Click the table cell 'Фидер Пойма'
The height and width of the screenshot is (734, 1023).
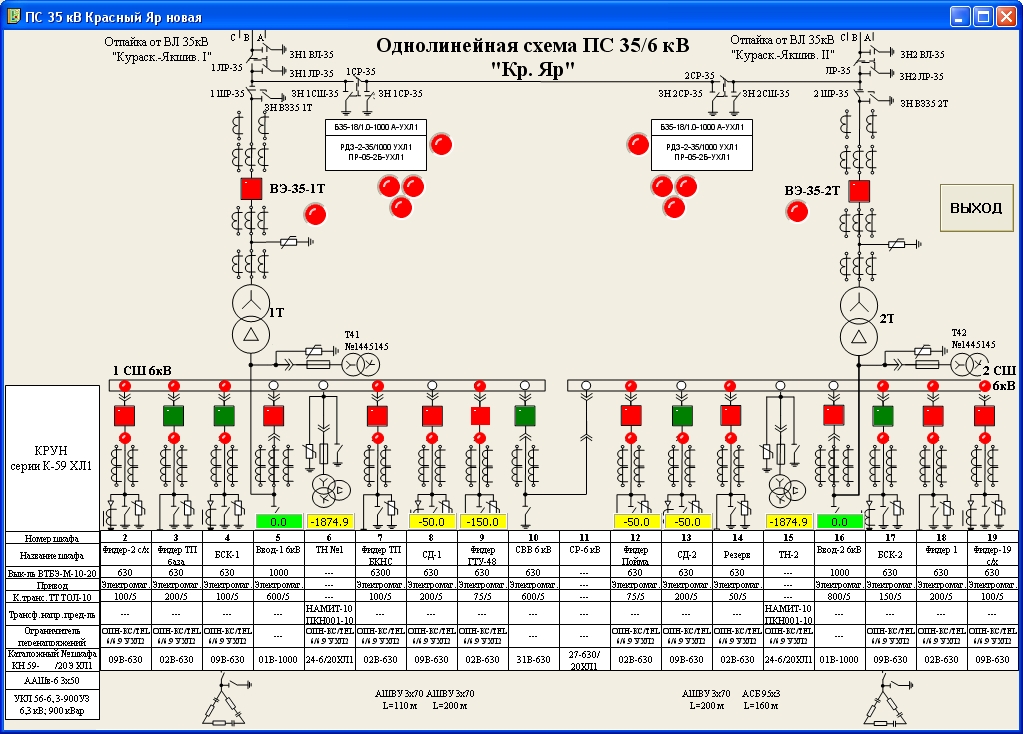tap(635, 555)
